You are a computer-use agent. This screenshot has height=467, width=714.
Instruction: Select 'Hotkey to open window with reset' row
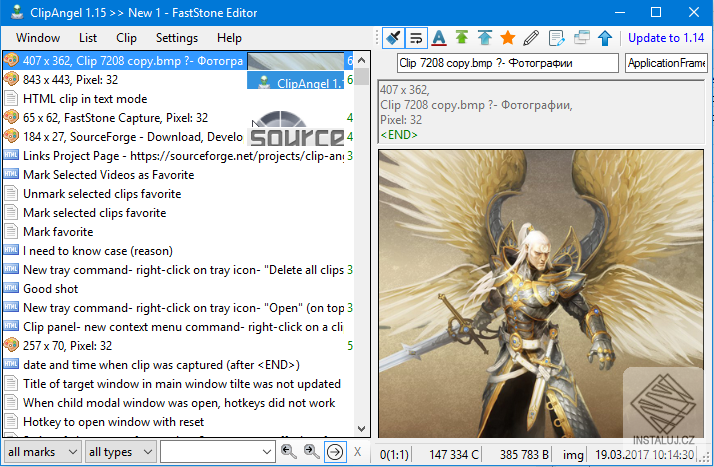click(x=178, y=422)
